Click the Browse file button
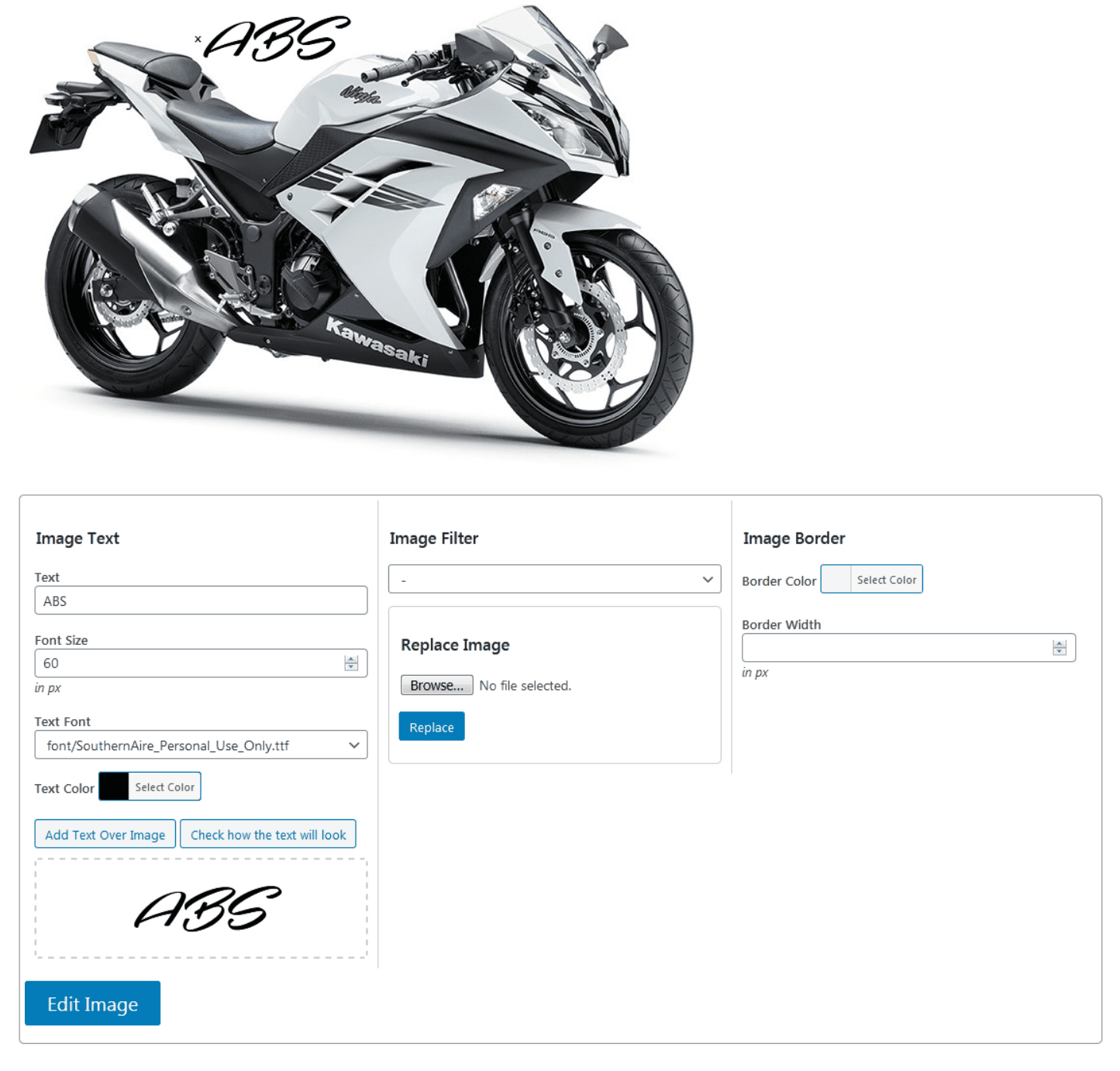The height and width of the screenshot is (1071, 1120). (x=436, y=685)
